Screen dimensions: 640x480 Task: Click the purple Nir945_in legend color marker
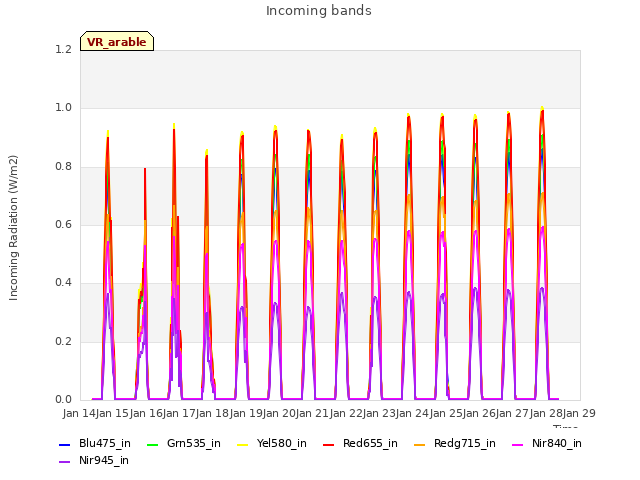click(64, 462)
